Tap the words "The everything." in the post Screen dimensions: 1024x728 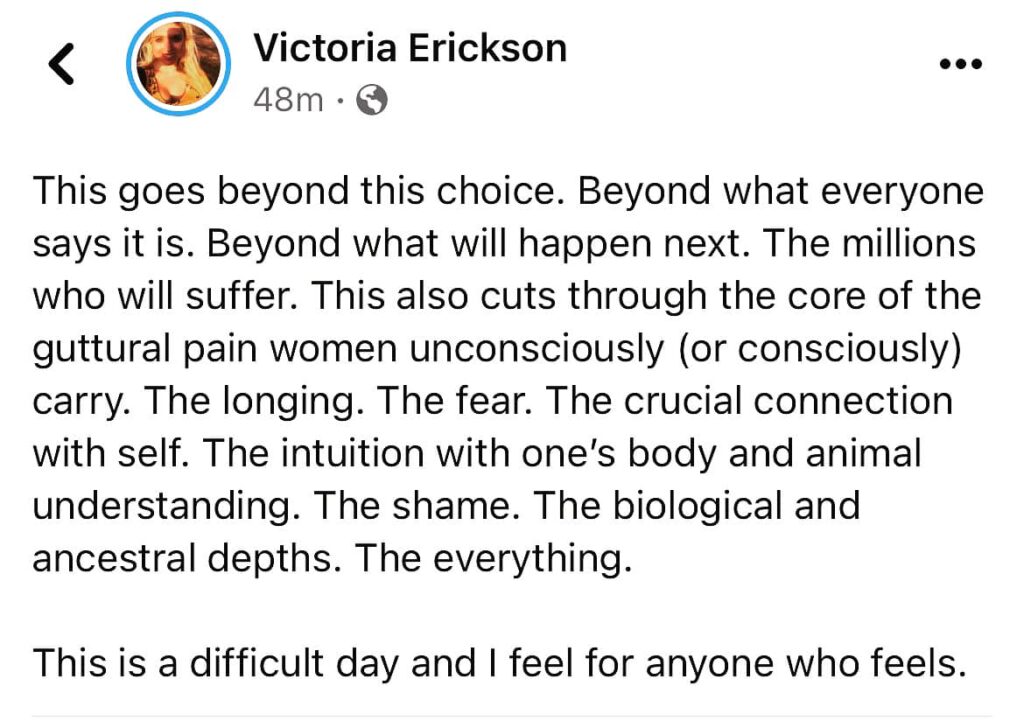click(x=495, y=558)
